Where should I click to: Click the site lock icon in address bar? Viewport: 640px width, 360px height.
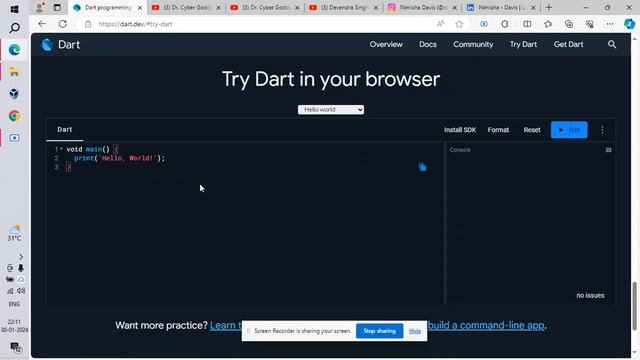pyautogui.click(x=88, y=24)
